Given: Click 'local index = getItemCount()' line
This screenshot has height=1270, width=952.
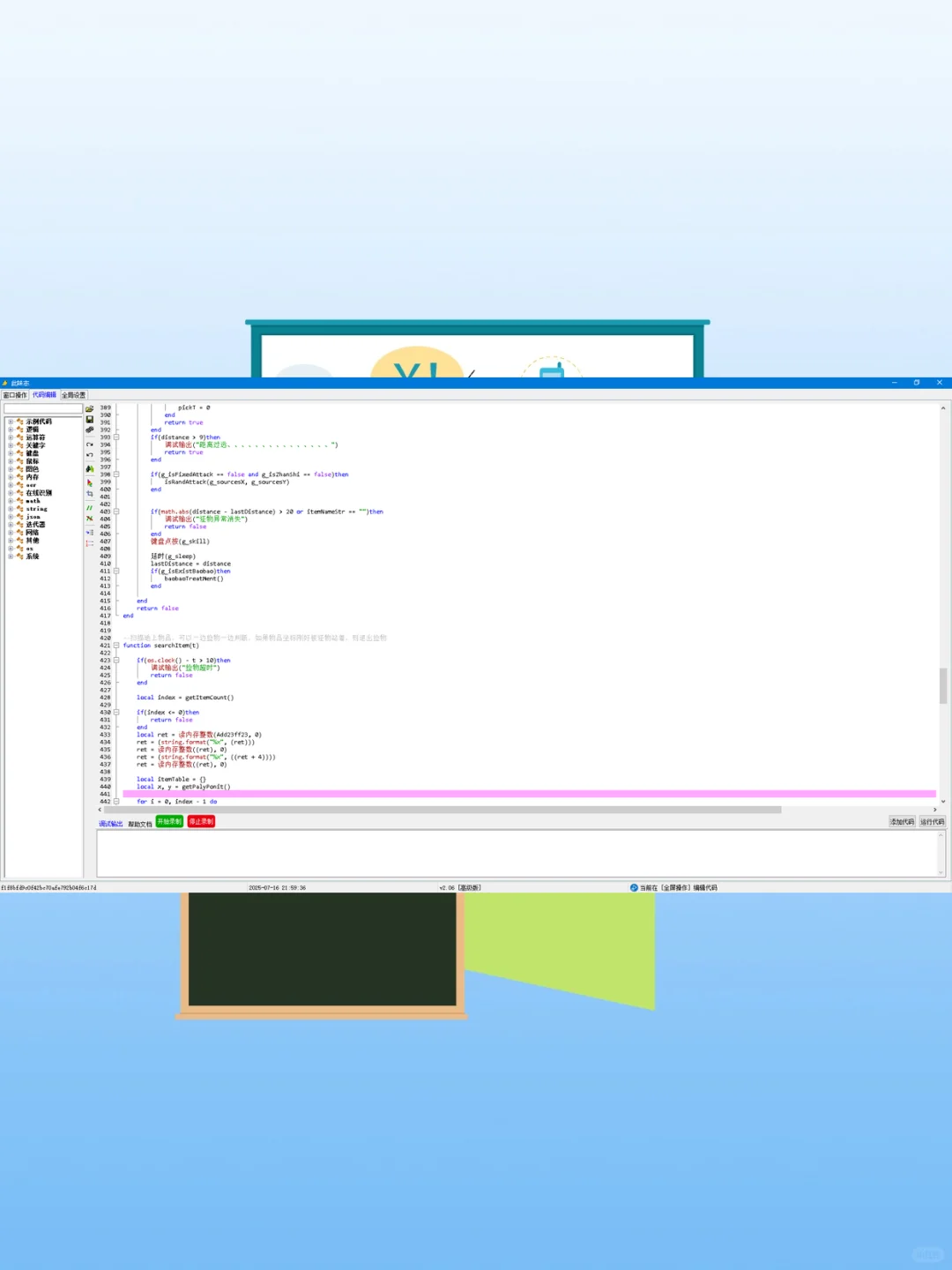Looking at the screenshot, I should click(185, 698).
